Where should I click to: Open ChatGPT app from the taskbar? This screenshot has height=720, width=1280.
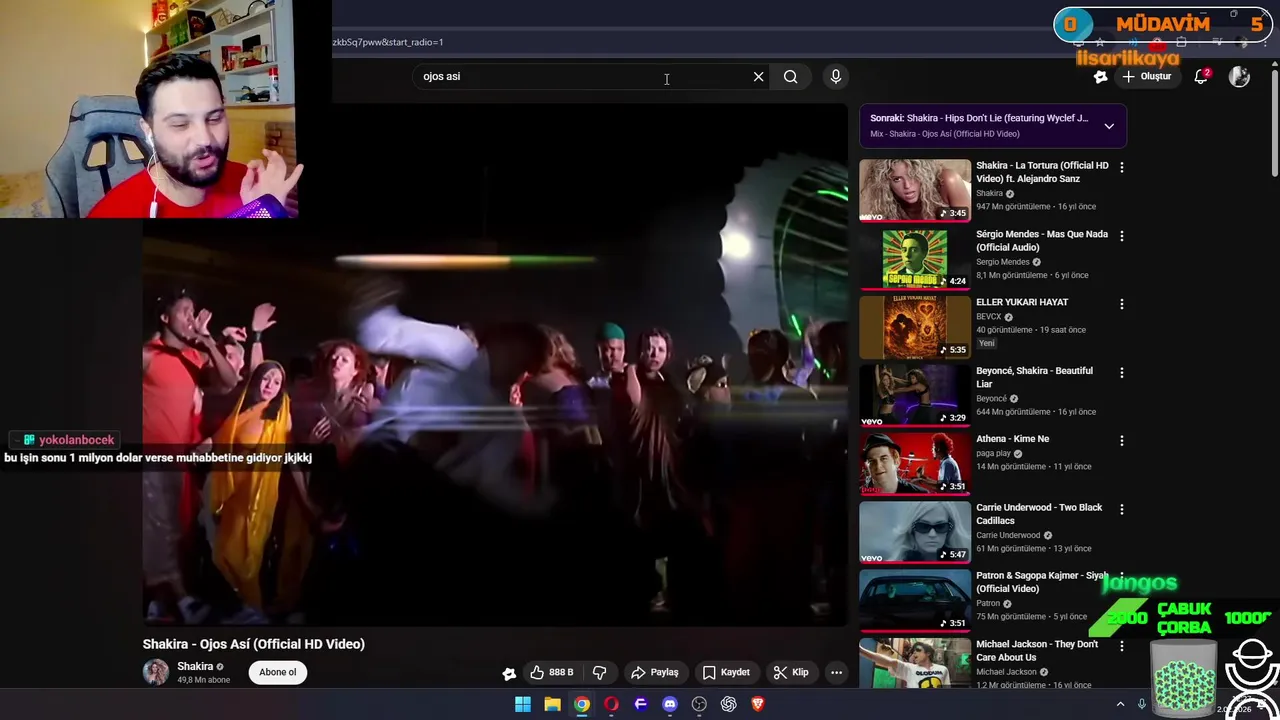click(x=729, y=704)
